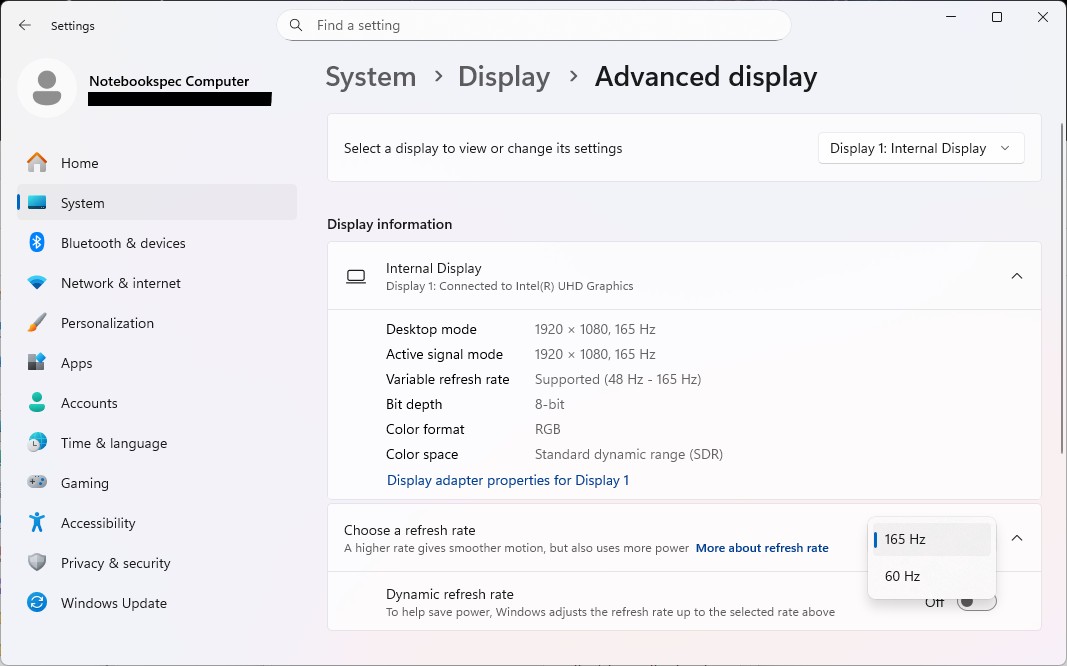Toggle the Dynamic refresh rate switch
Screen dimensions: 1067x666
pos(976,602)
